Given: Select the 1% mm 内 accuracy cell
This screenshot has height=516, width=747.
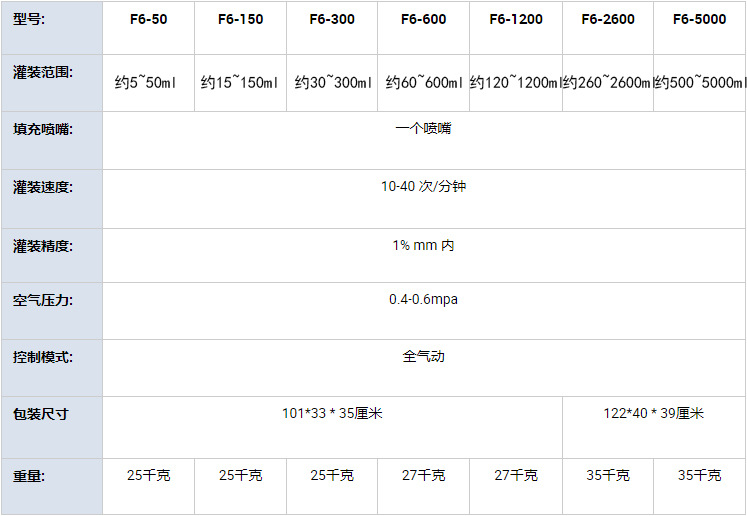Looking at the screenshot, I should (x=423, y=245).
